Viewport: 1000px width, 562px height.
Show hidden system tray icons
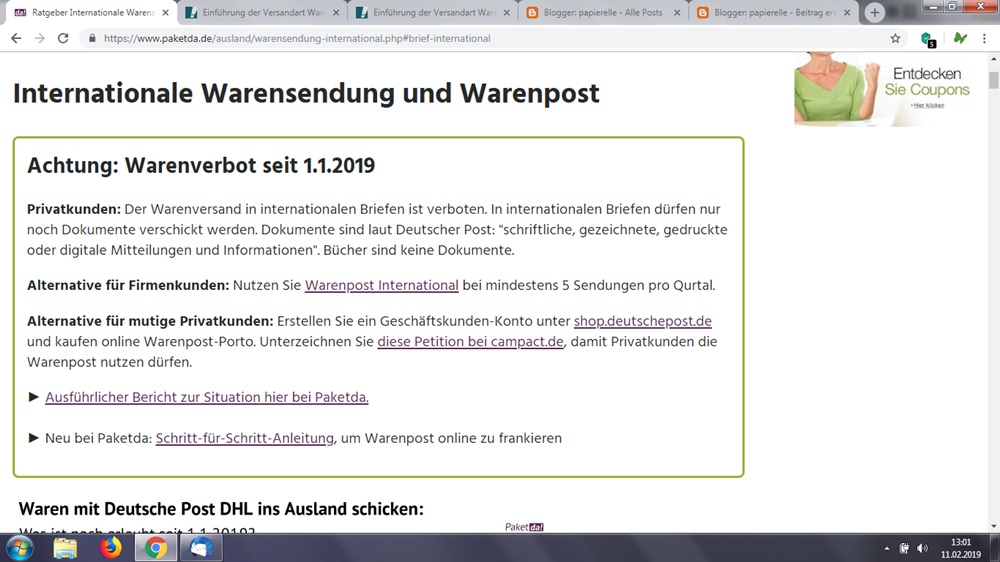coord(886,549)
